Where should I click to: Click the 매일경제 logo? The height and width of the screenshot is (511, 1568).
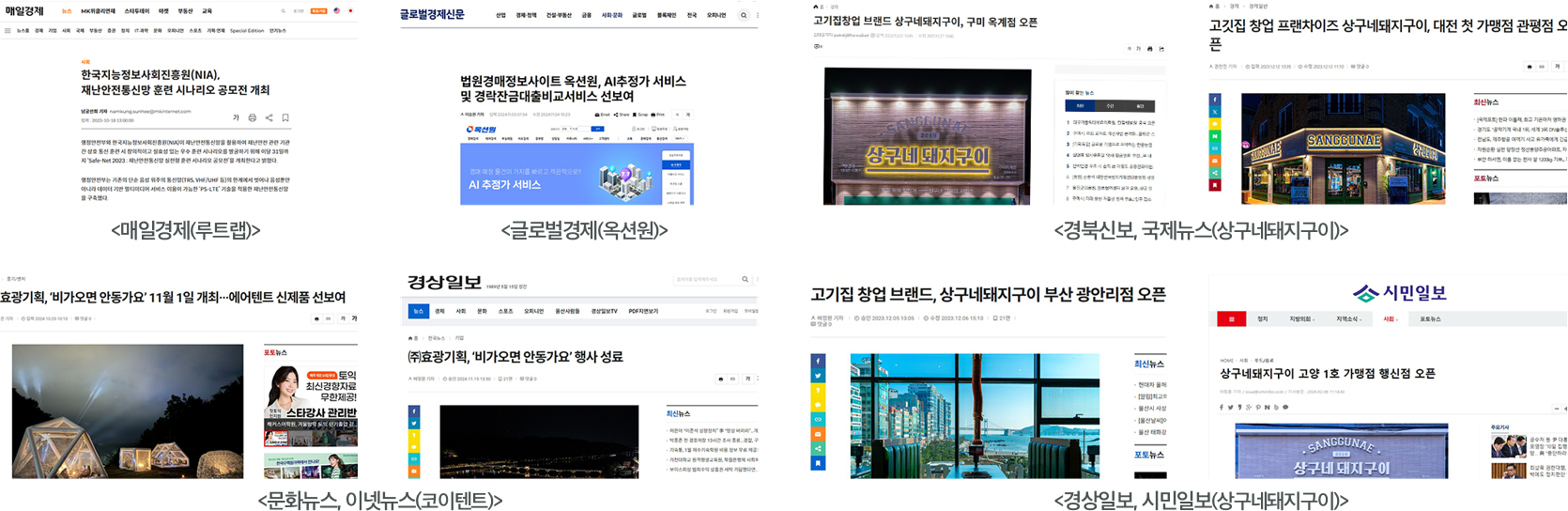[x=24, y=11]
